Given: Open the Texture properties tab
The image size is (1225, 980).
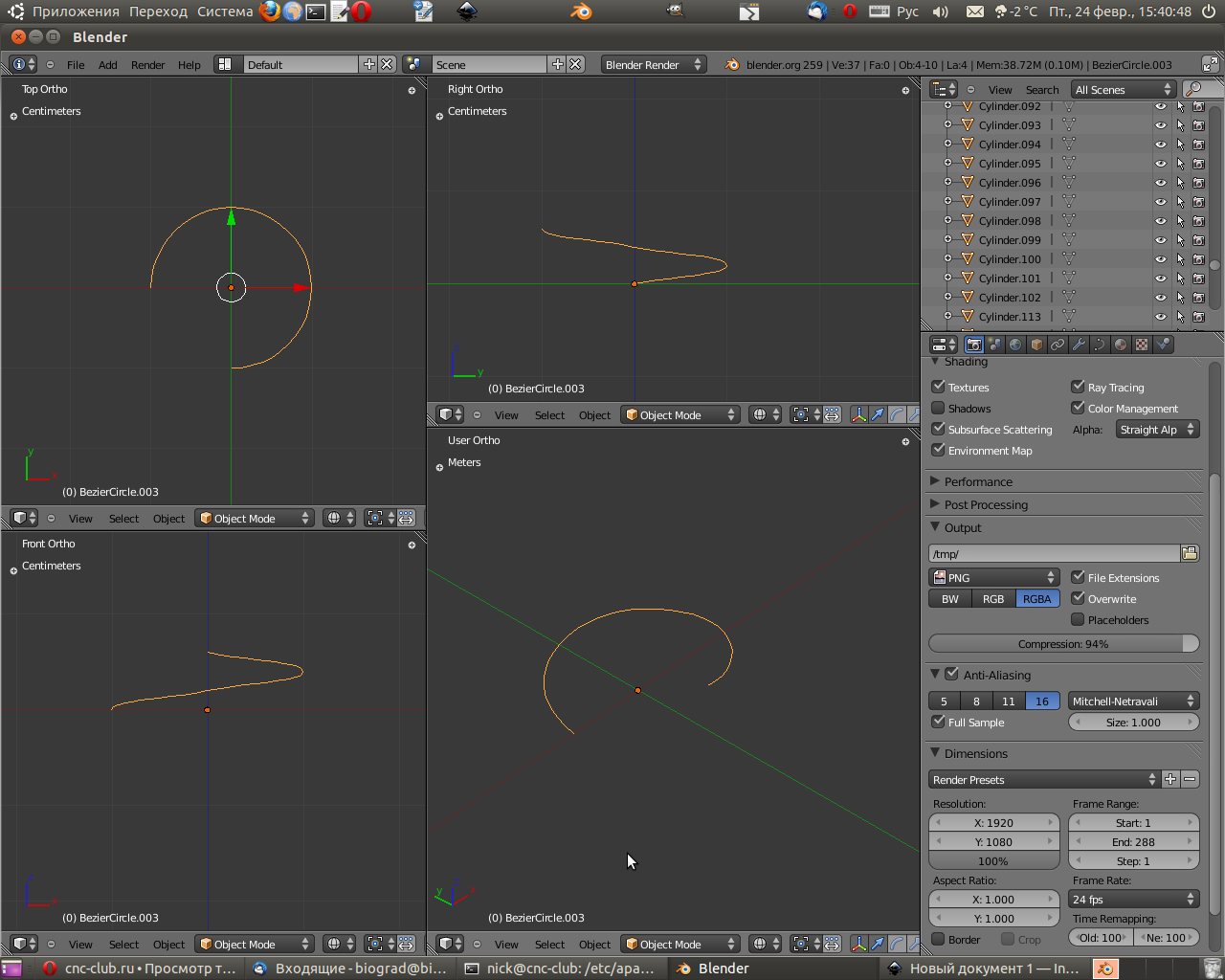Looking at the screenshot, I should coord(1142,345).
